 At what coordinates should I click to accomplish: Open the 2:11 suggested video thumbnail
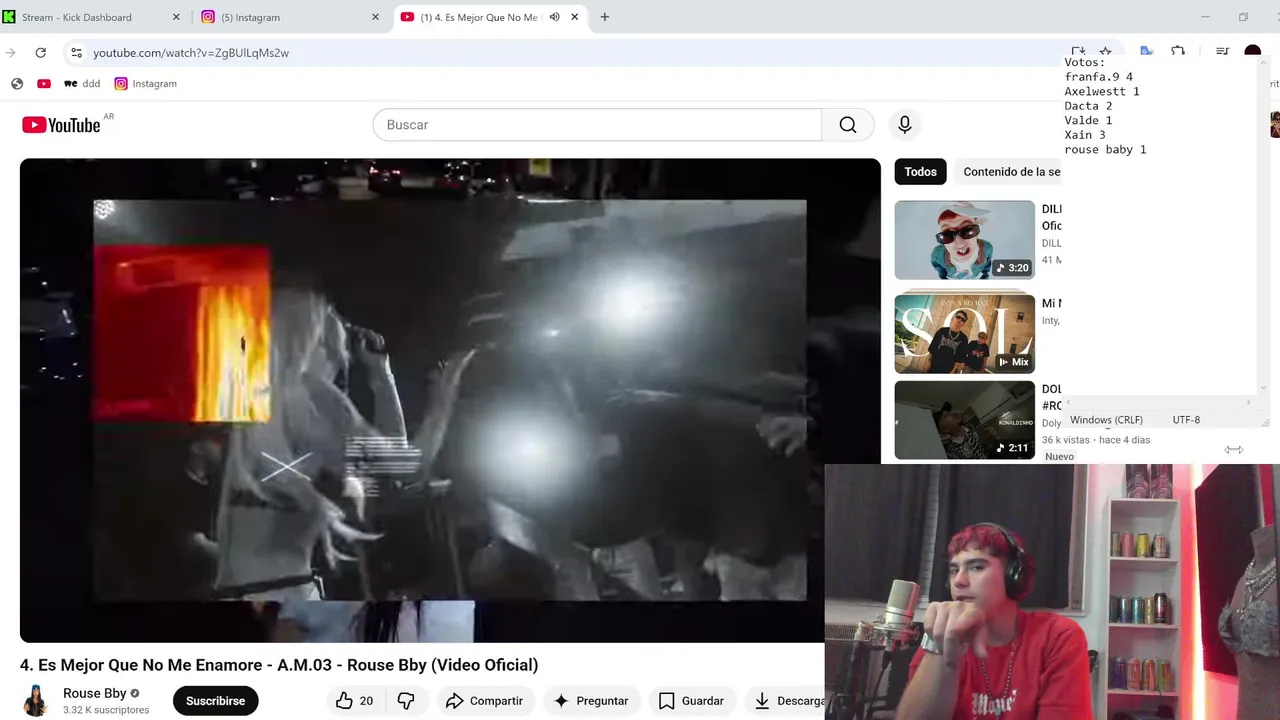coord(965,420)
